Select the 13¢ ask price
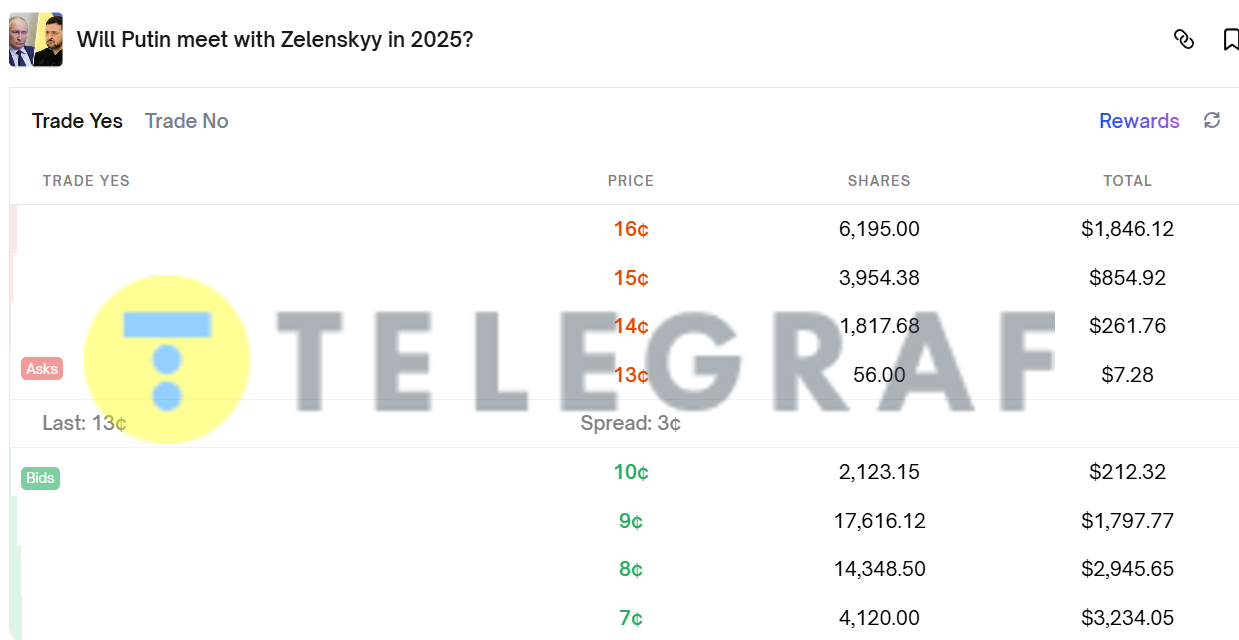The height and width of the screenshot is (640, 1239). [631, 375]
